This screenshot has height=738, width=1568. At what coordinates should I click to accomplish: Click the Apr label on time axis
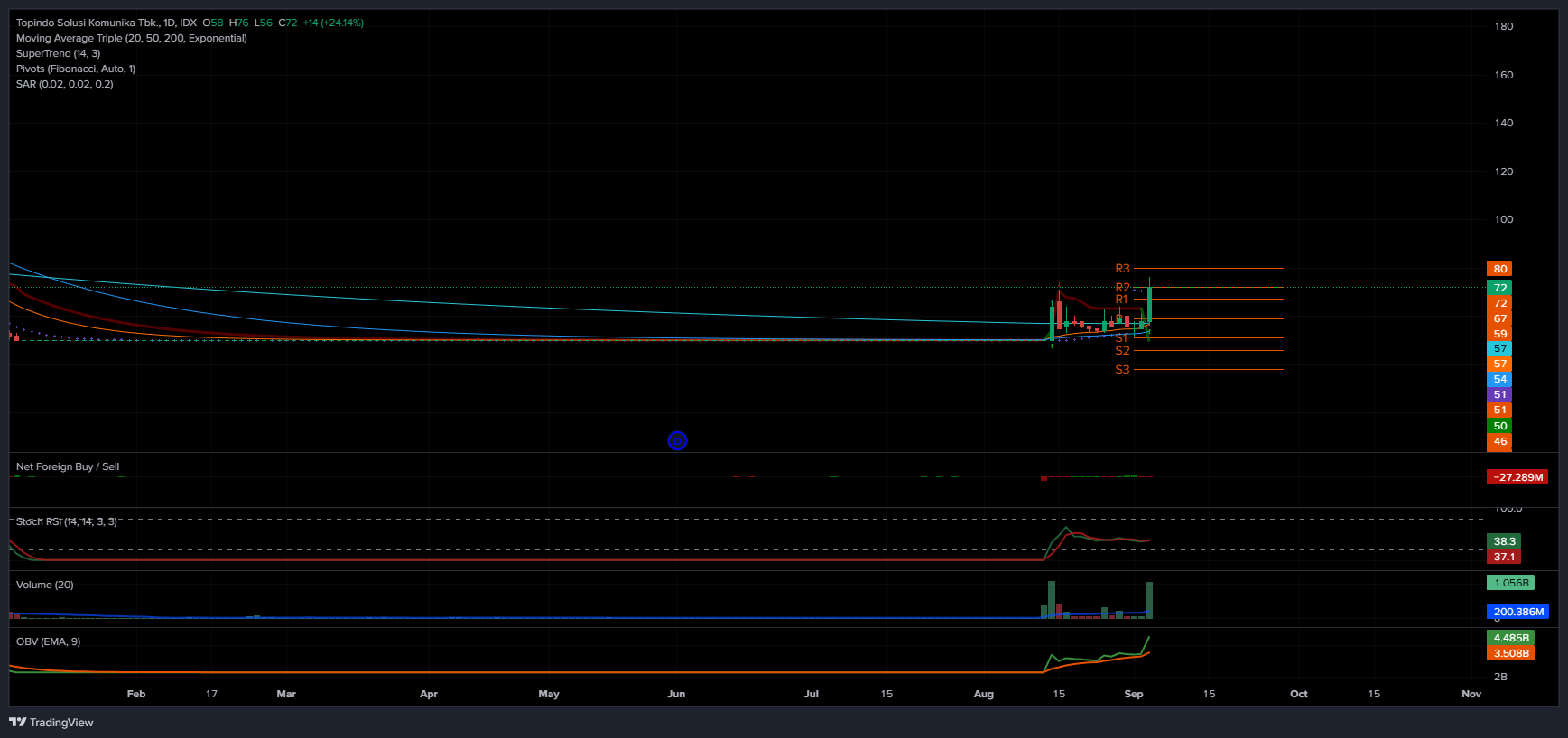tap(429, 694)
